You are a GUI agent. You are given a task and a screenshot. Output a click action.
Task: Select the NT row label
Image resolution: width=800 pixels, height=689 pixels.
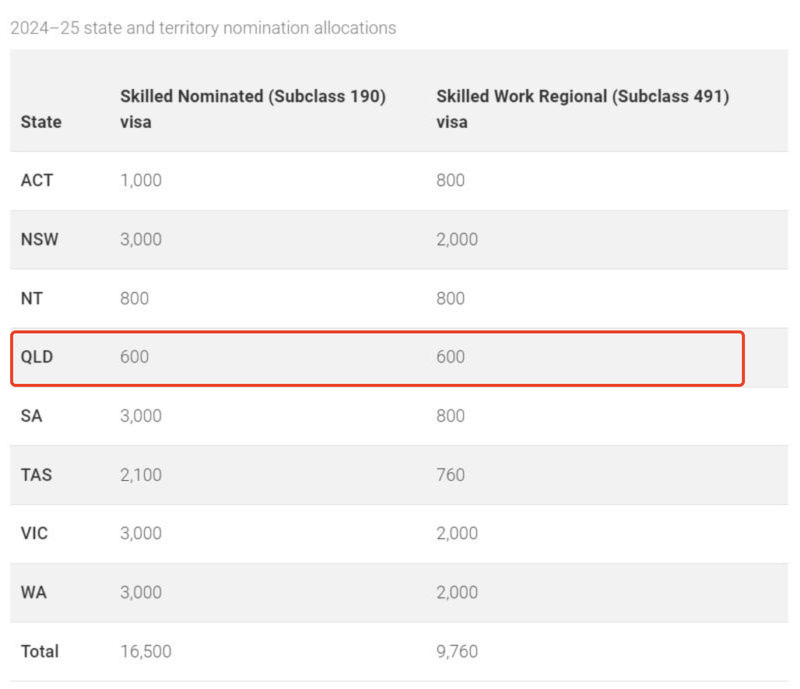click(x=32, y=298)
